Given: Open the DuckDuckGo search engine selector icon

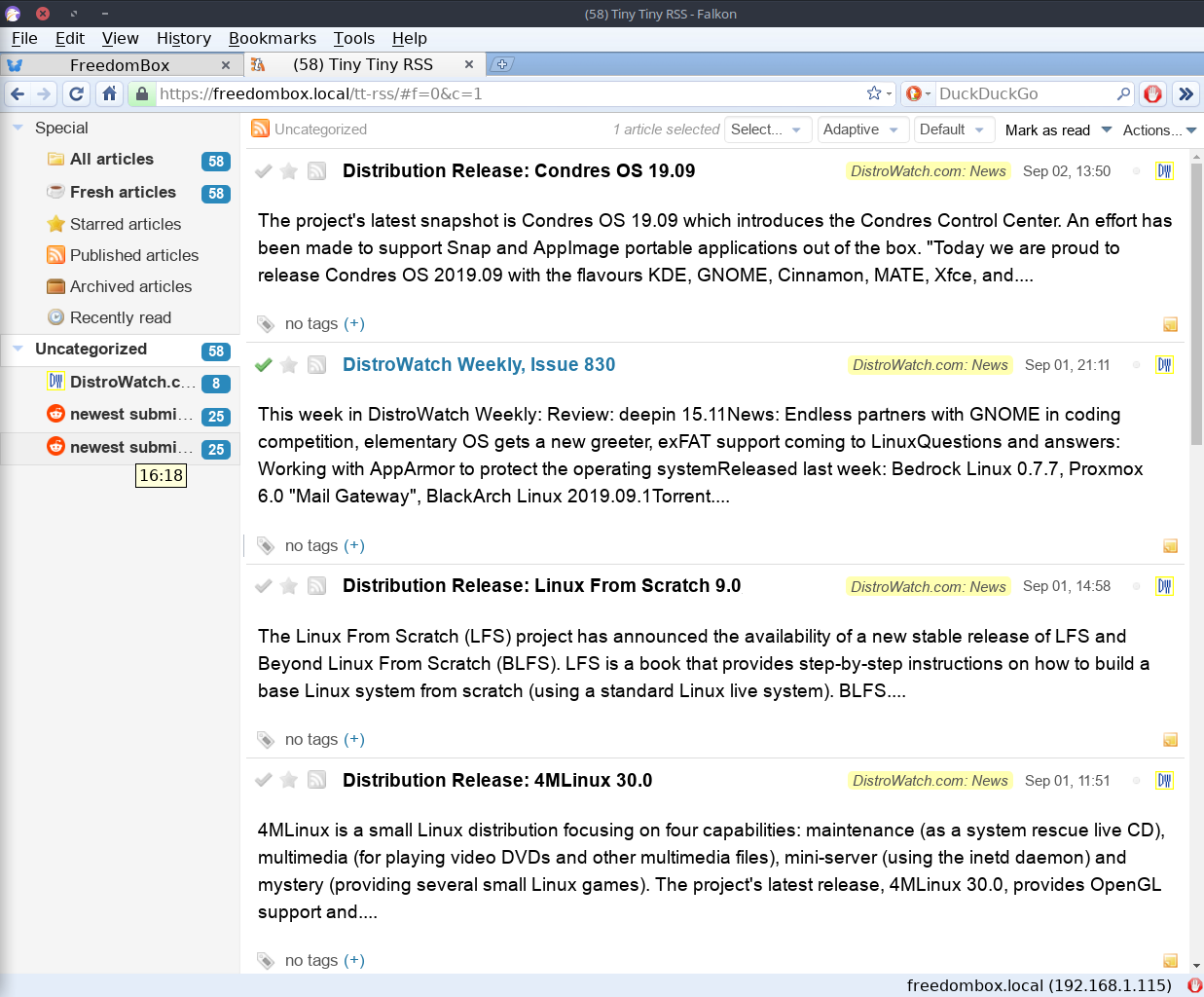Looking at the screenshot, I should pyautogui.click(x=913, y=93).
